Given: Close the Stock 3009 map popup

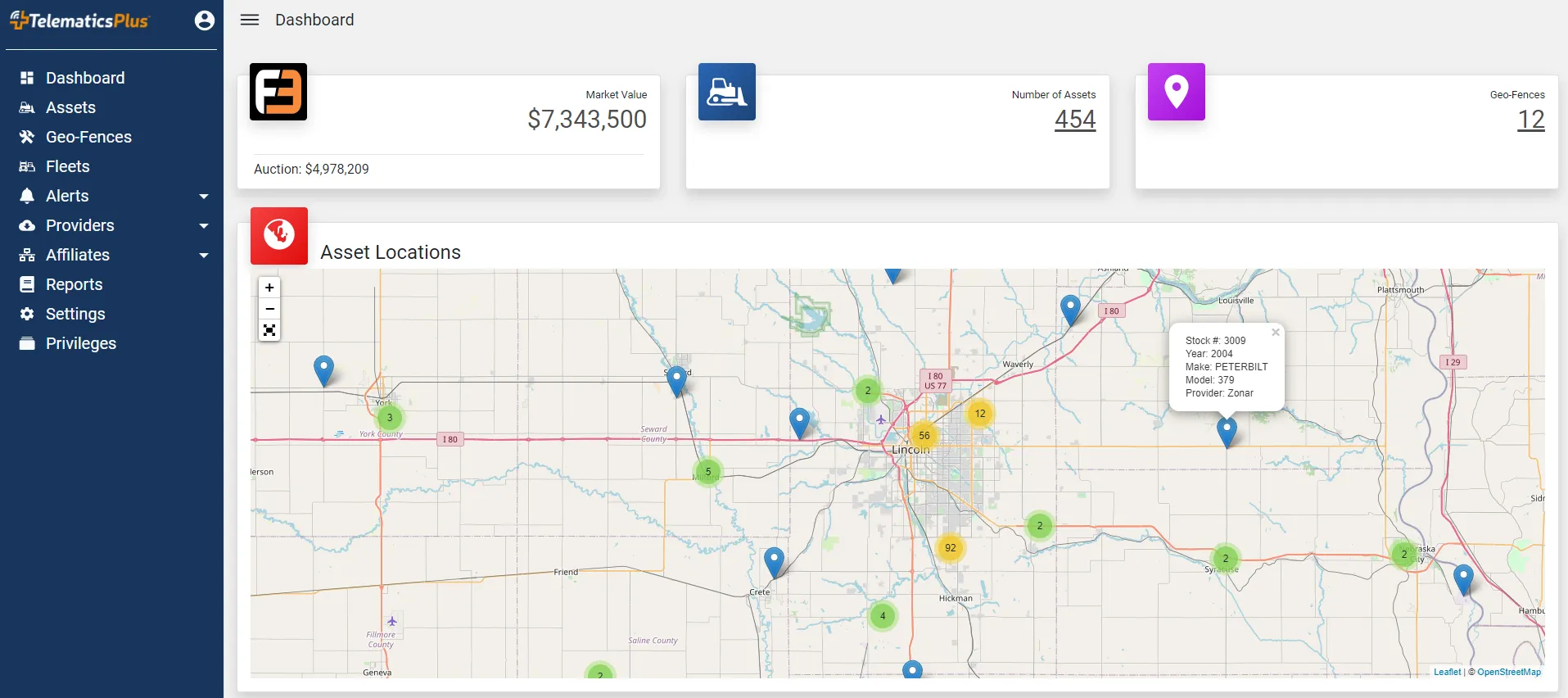Looking at the screenshot, I should 1275,333.
